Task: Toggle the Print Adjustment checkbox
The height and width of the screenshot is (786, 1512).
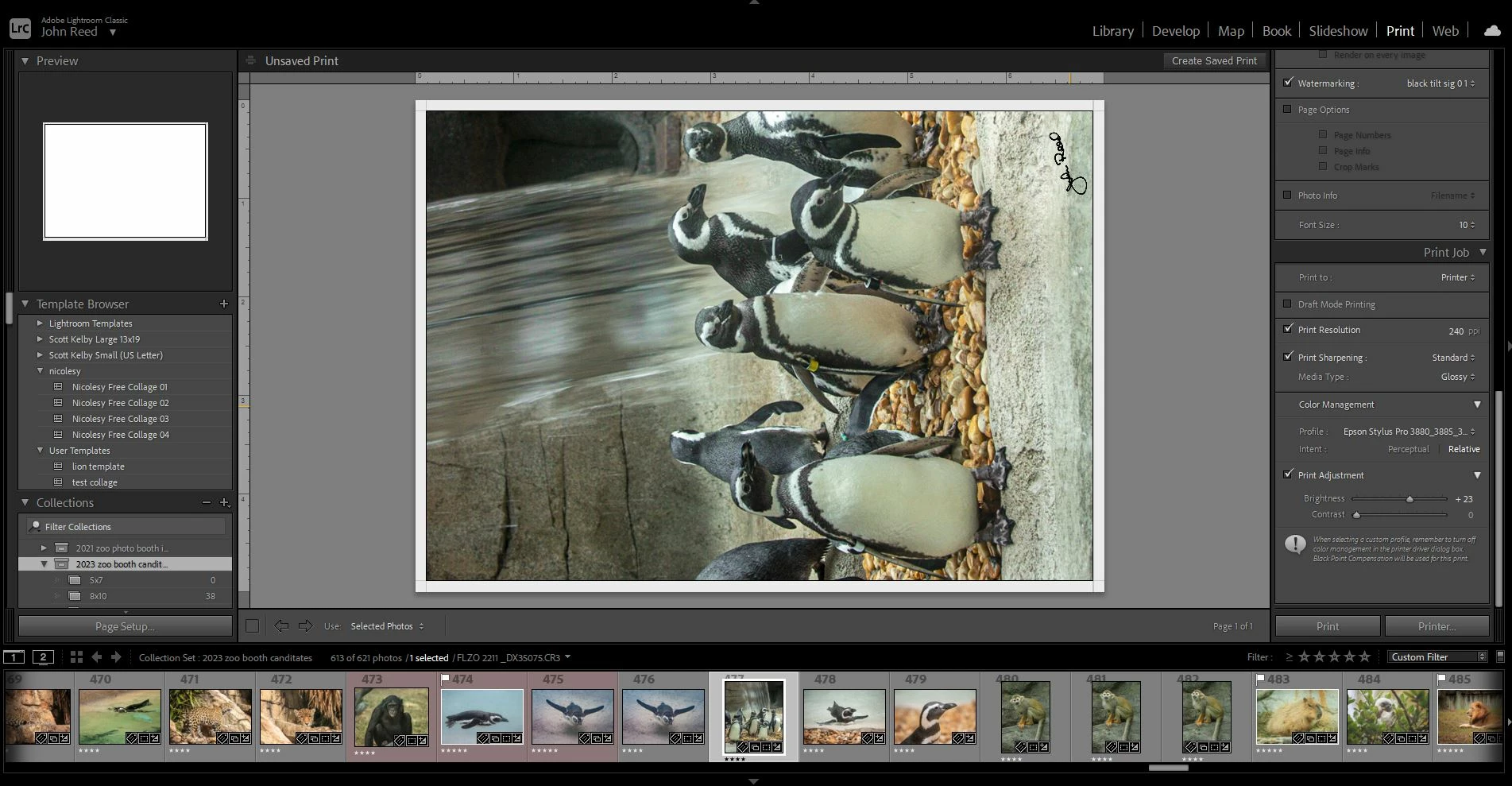Action: [x=1288, y=474]
